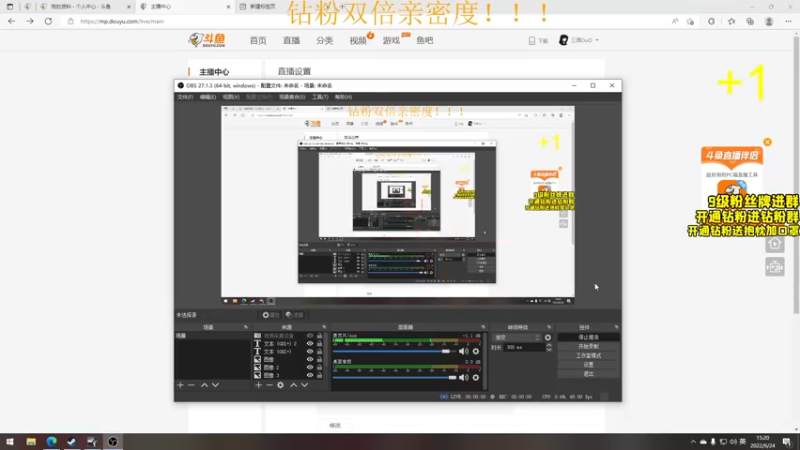Toggle visibility of 文本 (GDI+) 2 source

pos(310,344)
